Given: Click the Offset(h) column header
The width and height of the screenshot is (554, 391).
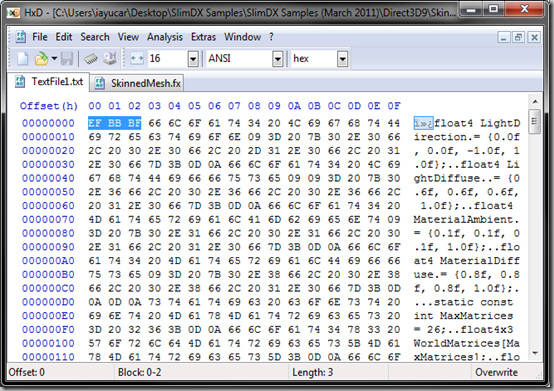Looking at the screenshot, I should [x=49, y=106].
